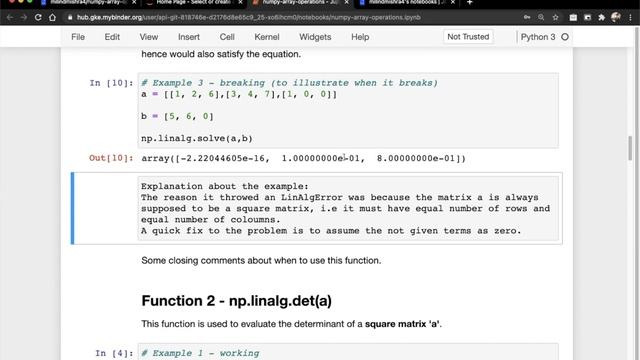This screenshot has width=640, height=360.
Task: Go to the browser home page icon
Action: click(x=52, y=18)
